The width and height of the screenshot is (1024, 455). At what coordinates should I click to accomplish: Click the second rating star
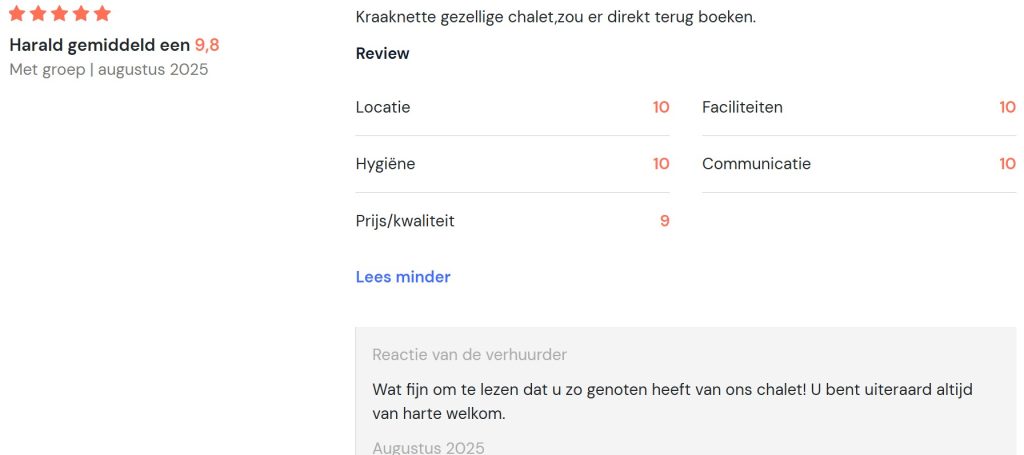[x=38, y=13]
